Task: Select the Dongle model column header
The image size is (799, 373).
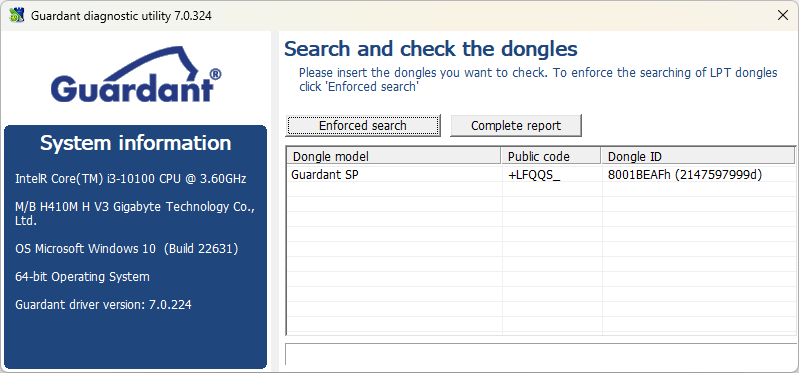Action: [394, 156]
